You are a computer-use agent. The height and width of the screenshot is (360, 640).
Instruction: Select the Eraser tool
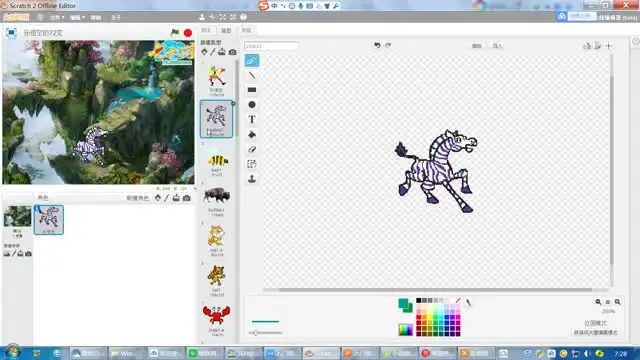tap(252, 149)
